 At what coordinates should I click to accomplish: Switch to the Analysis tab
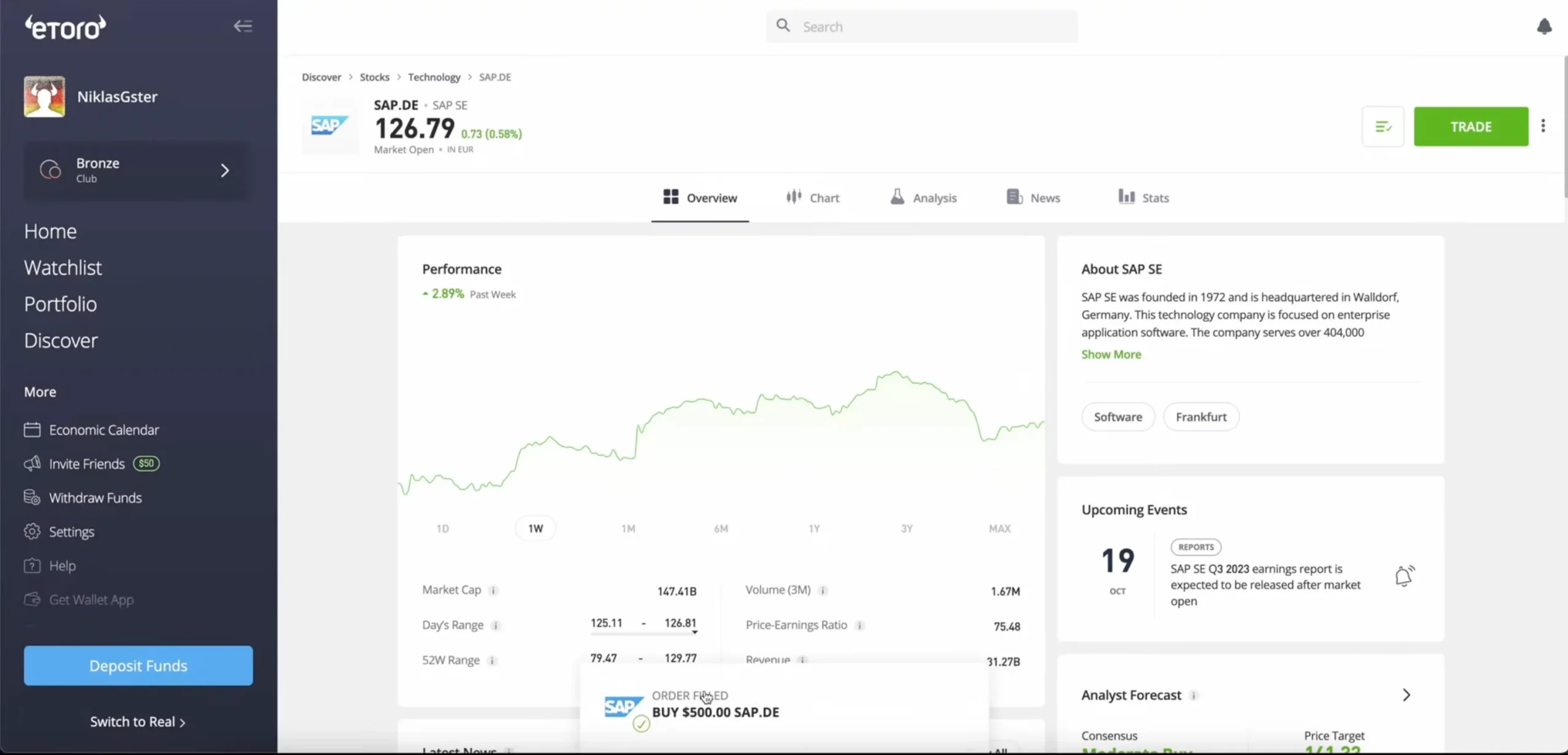pyautogui.click(x=924, y=197)
